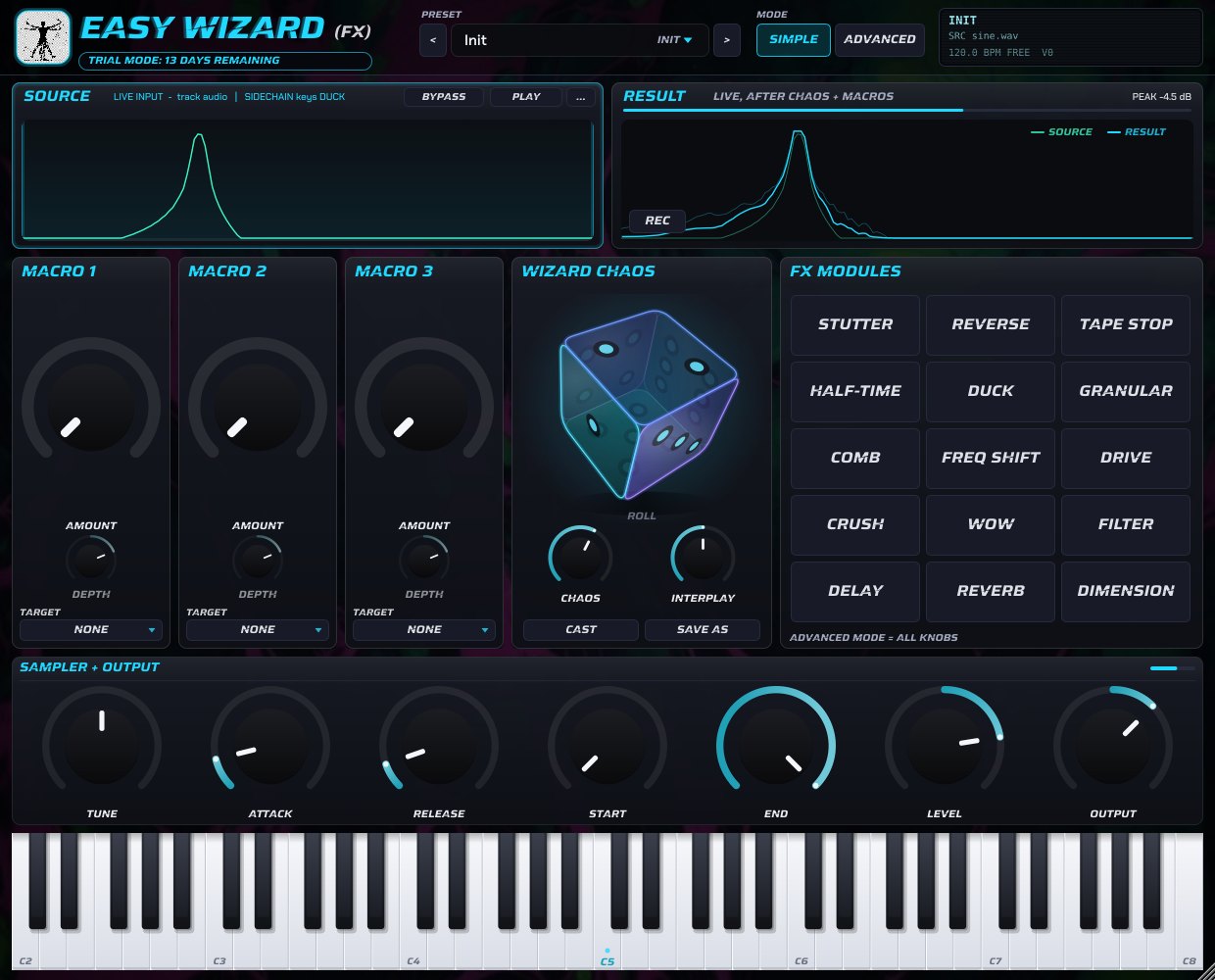This screenshot has height=980, width=1215.
Task: Open Macro 3 target dropdown
Action: point(424,630)
